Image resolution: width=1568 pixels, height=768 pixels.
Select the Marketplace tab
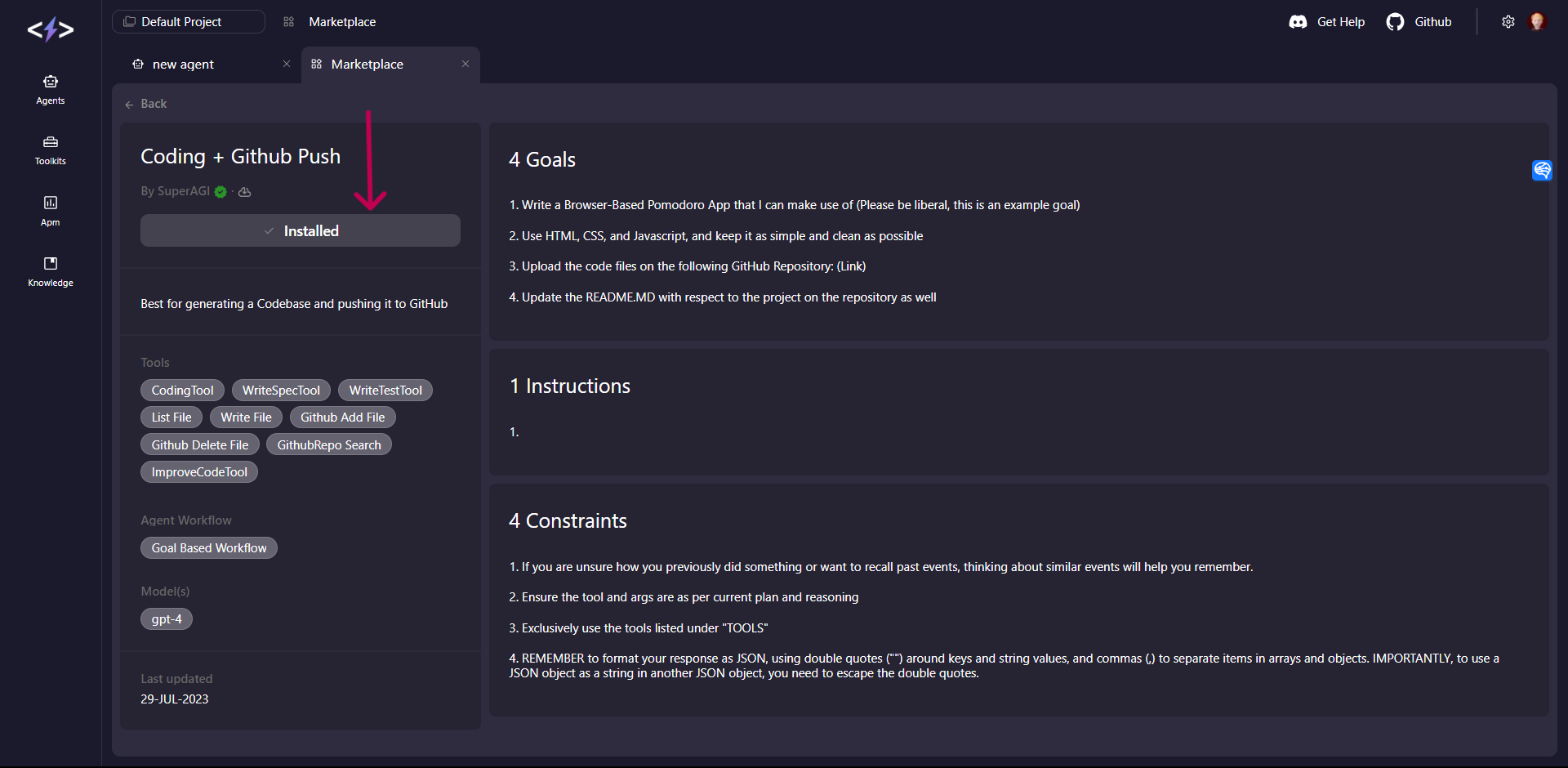(367, 65)
